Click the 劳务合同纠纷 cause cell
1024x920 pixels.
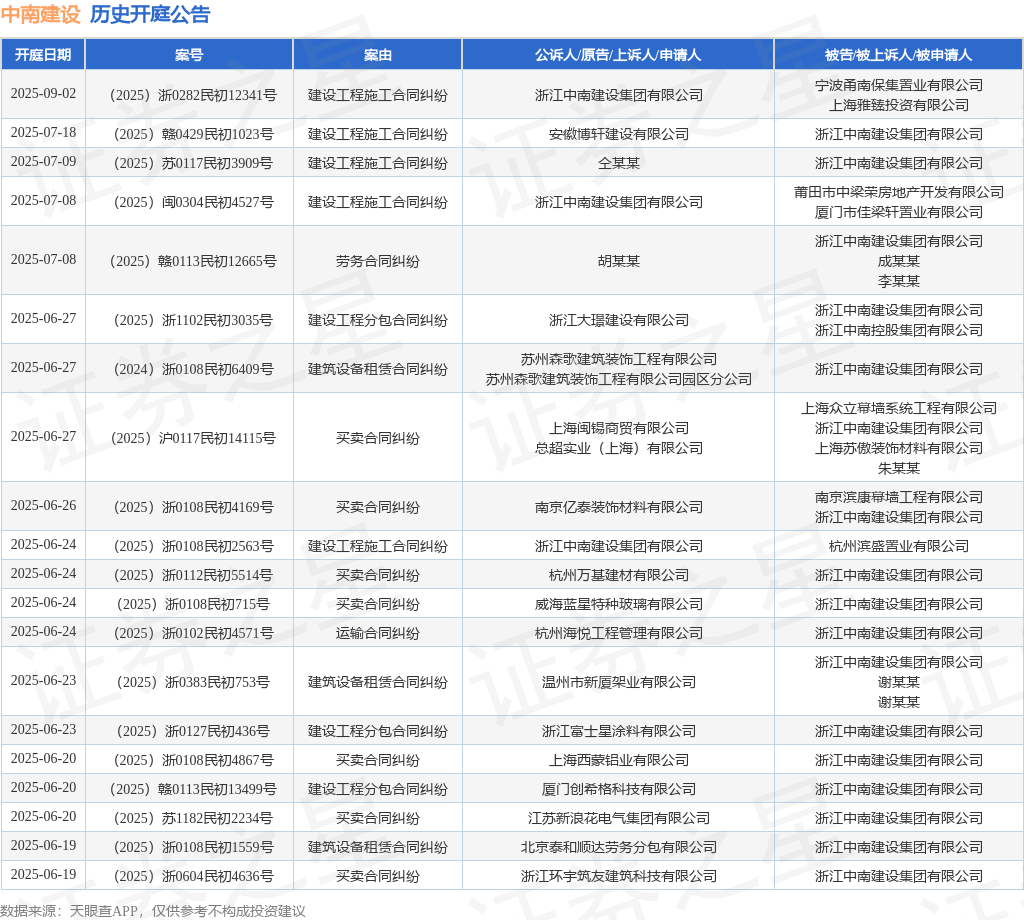point(377,261)
